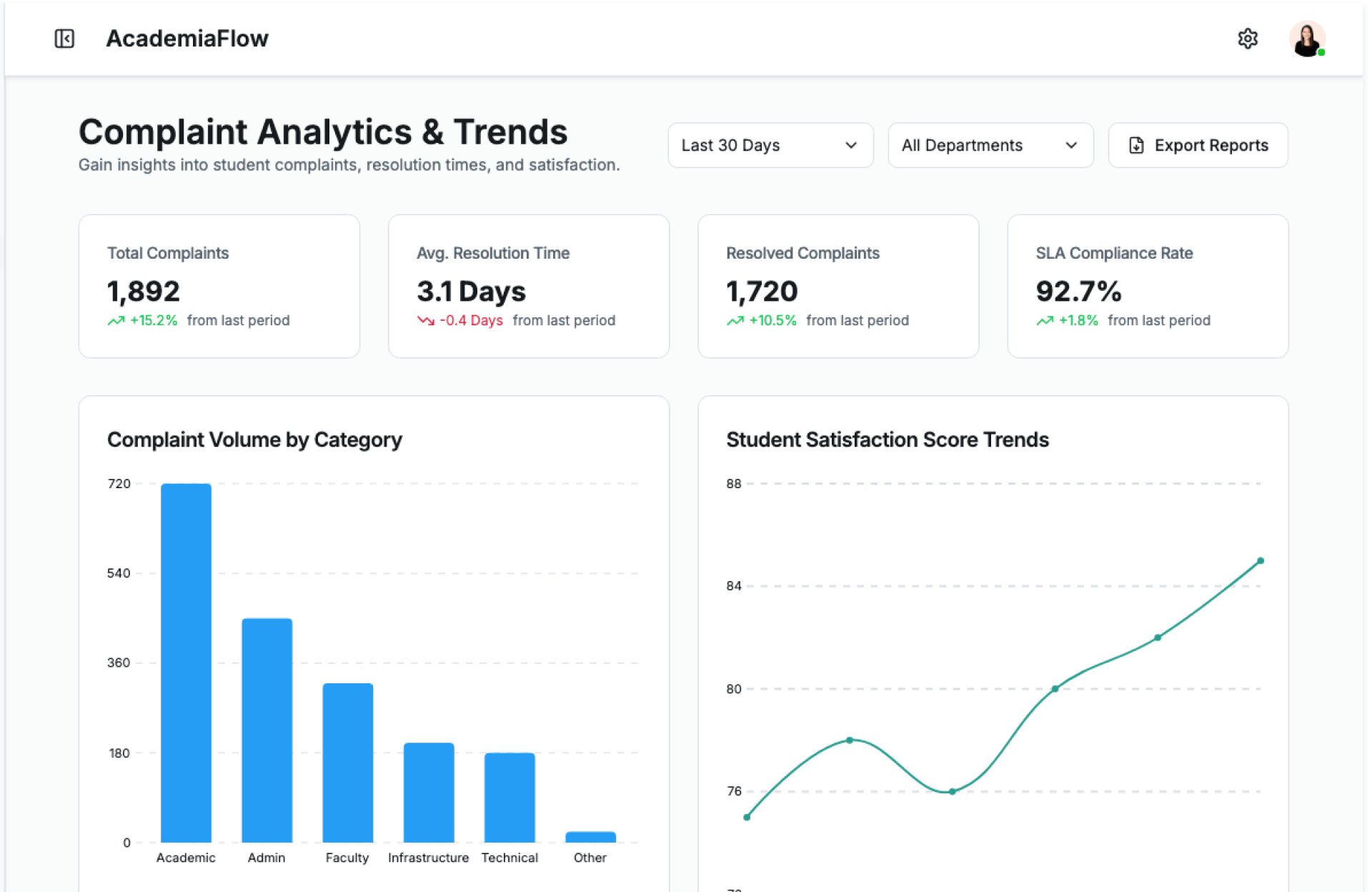The width and height of the screenshot is (1372, 892).
Task: Open the Avg. Resolution Time card
Action: click(x=528, y=286)
